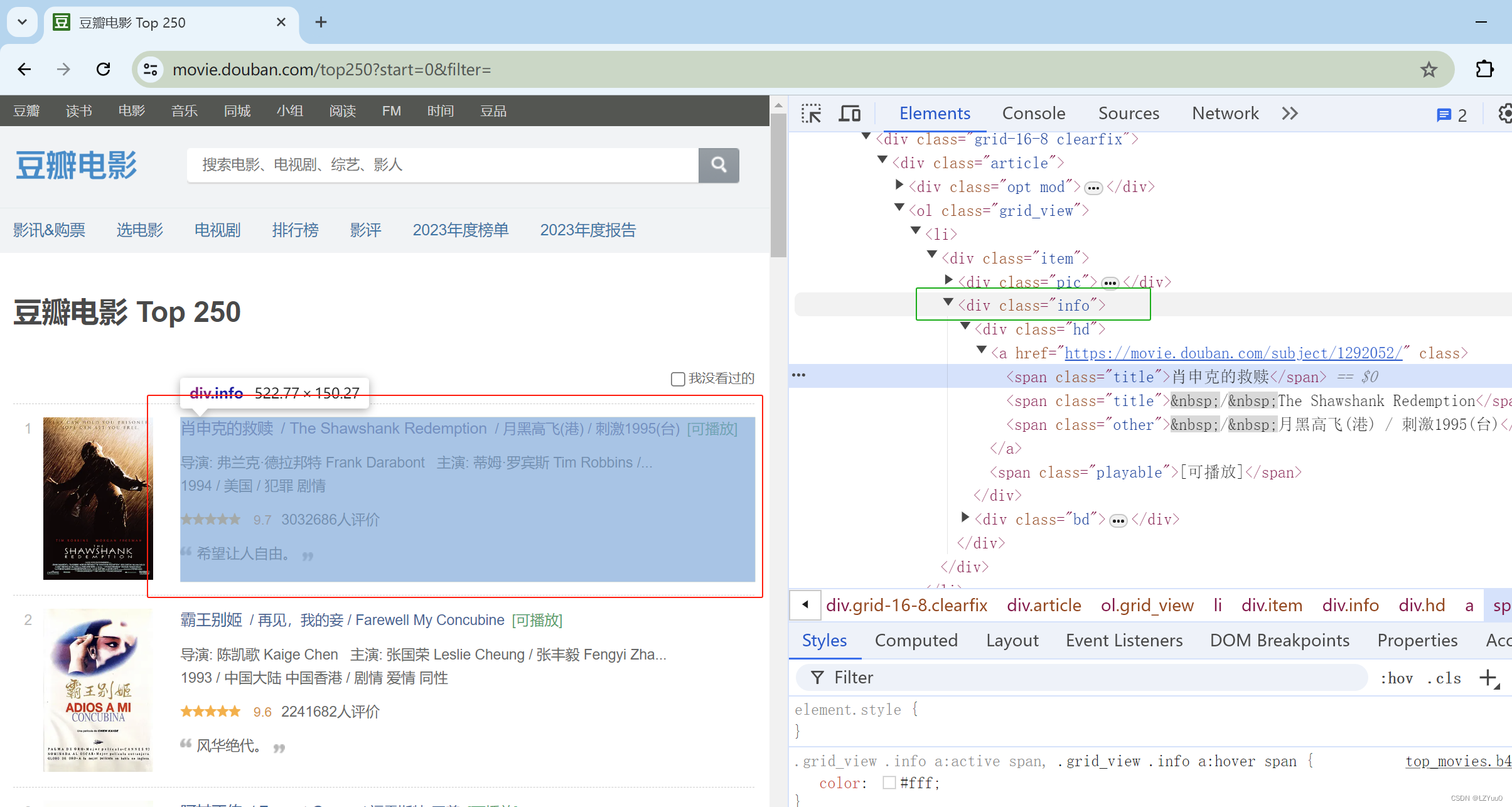Select the Computed styles tab
Screen dimensions: 1512x807
click(x=916, y=641)
